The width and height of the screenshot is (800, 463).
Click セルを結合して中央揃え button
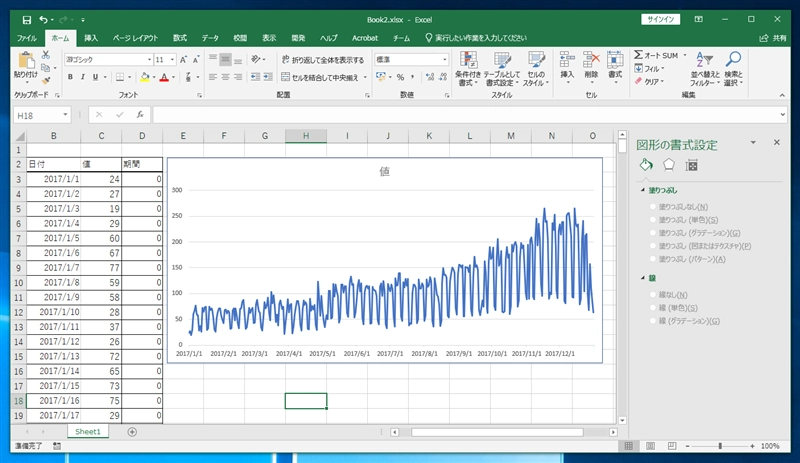[324, 77]
